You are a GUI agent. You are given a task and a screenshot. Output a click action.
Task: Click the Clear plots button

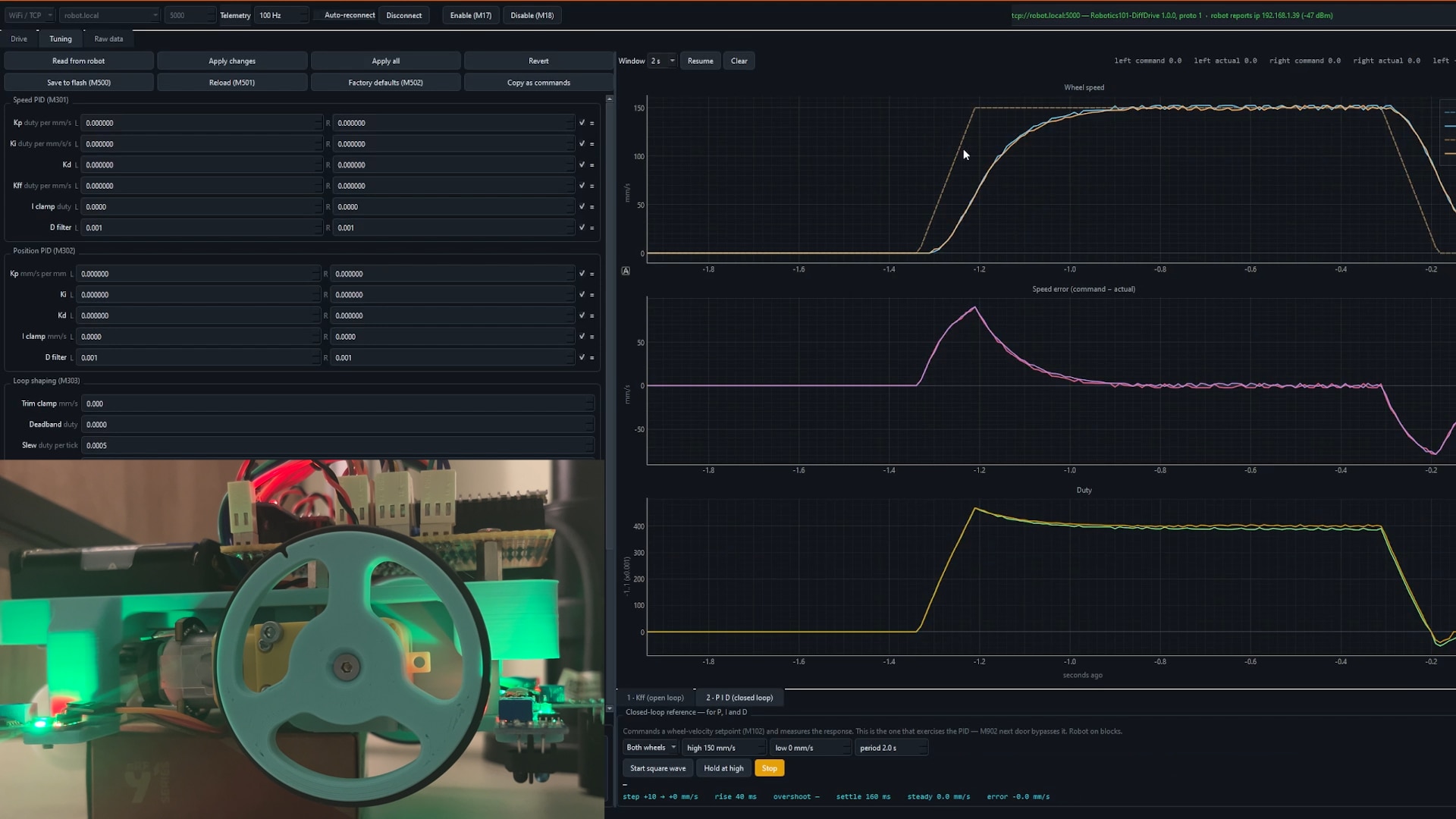point(739,61)
